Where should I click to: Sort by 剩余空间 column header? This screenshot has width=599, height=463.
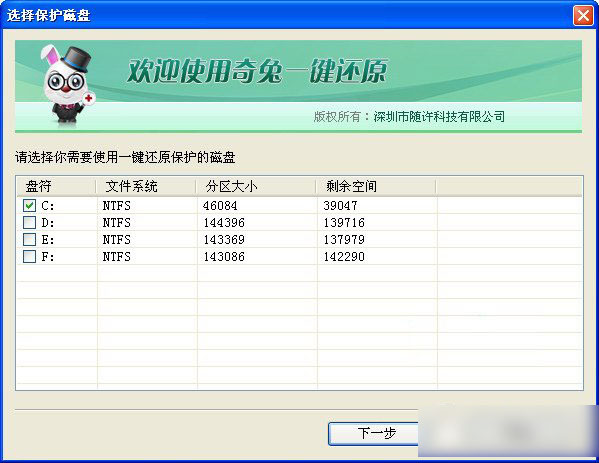[376, 186]
